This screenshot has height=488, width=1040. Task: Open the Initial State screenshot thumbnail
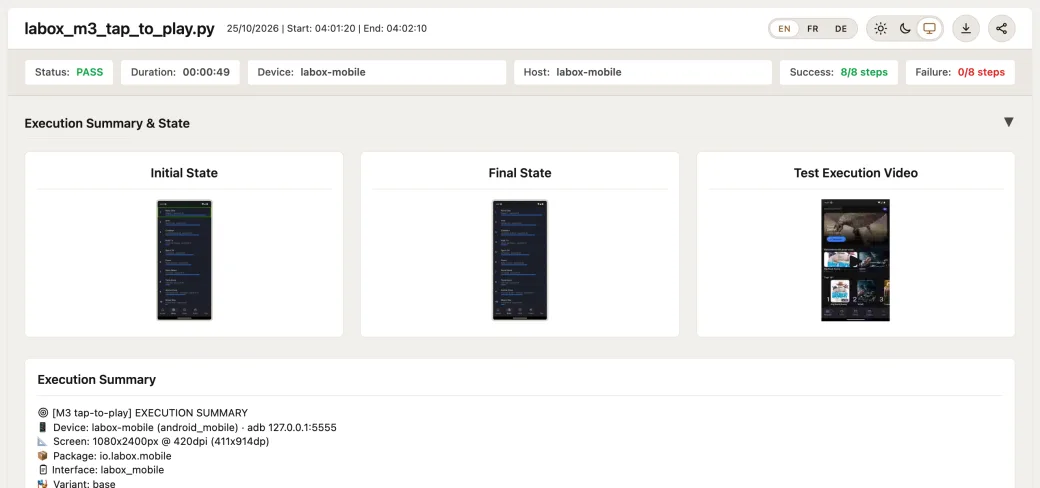point(184,260)
